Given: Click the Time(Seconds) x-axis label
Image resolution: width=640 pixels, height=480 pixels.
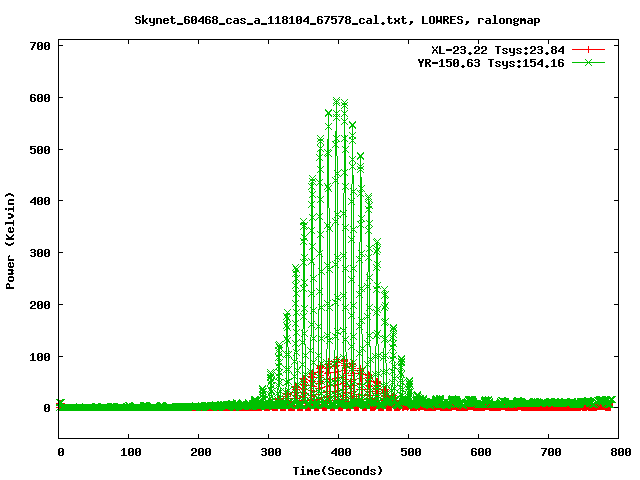Looking at the screenshot, I should point(338,471).
